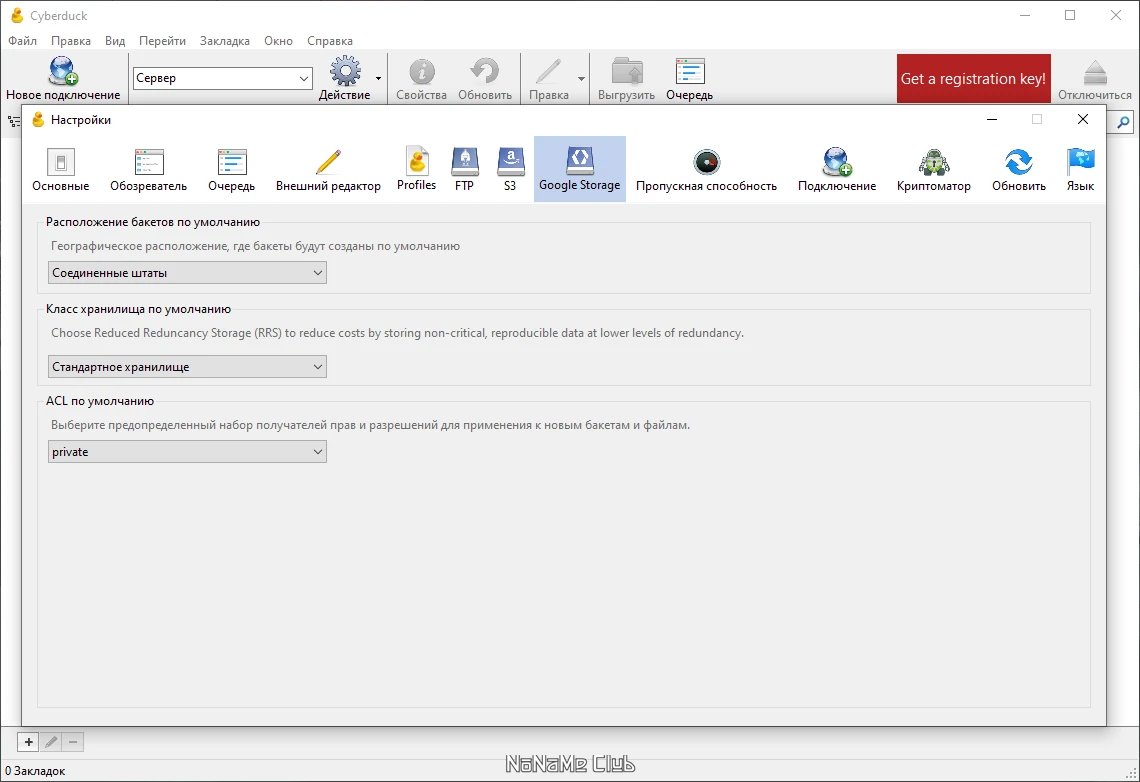Click the '0 Закладок' status bar text
The image size is (1140, 782).
point(35,771)
